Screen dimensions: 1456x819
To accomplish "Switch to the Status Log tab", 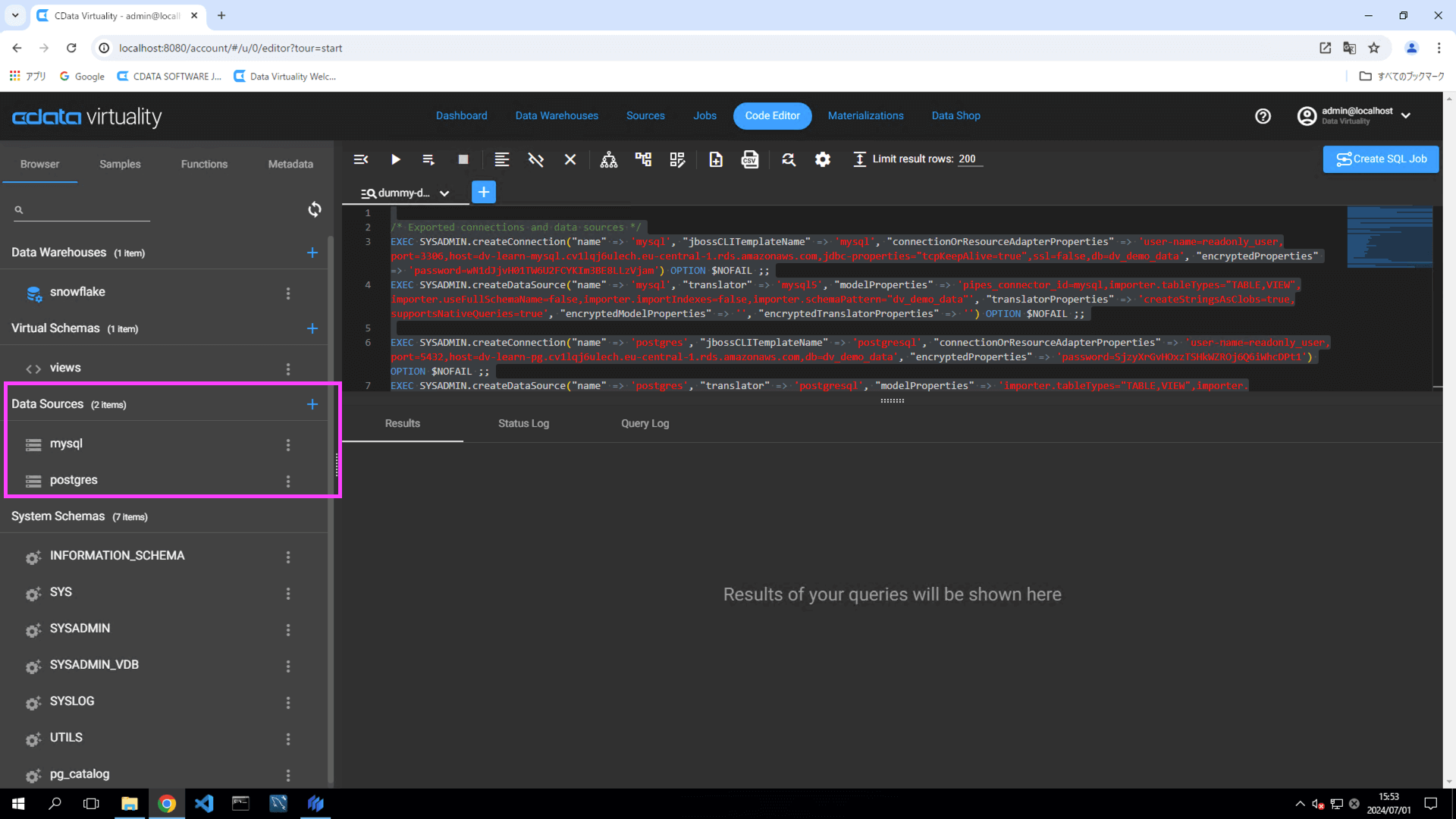I will point(523,423).
